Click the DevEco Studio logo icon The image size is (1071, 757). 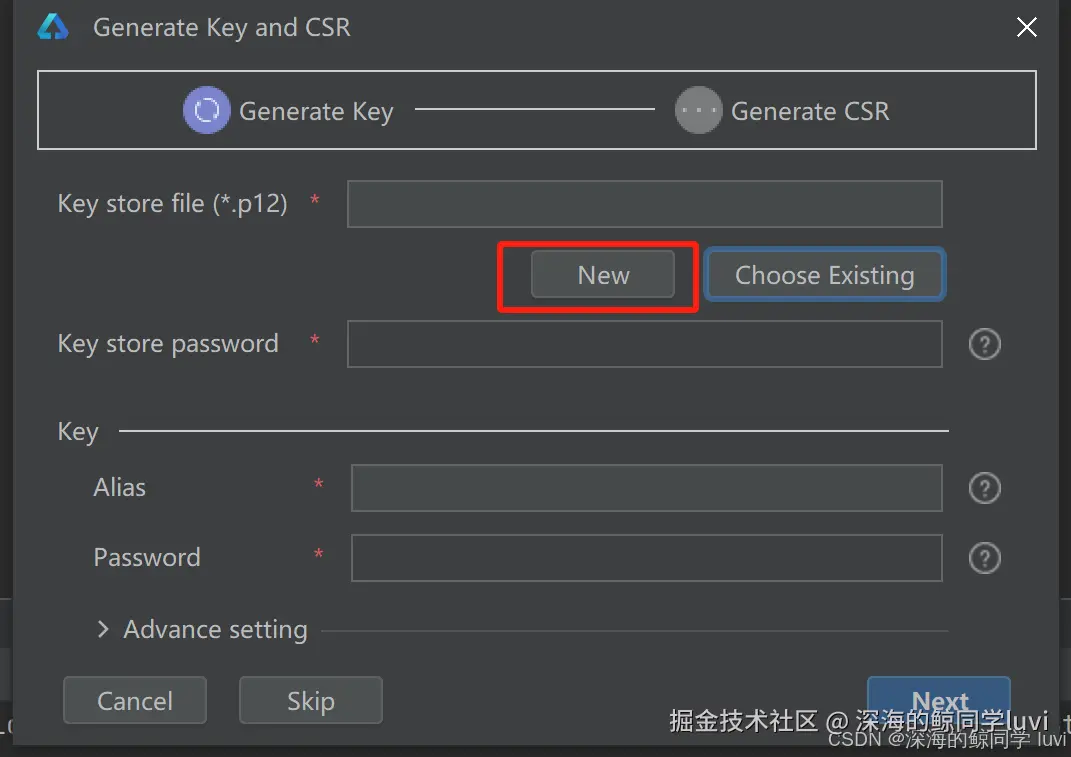point(53,27)
